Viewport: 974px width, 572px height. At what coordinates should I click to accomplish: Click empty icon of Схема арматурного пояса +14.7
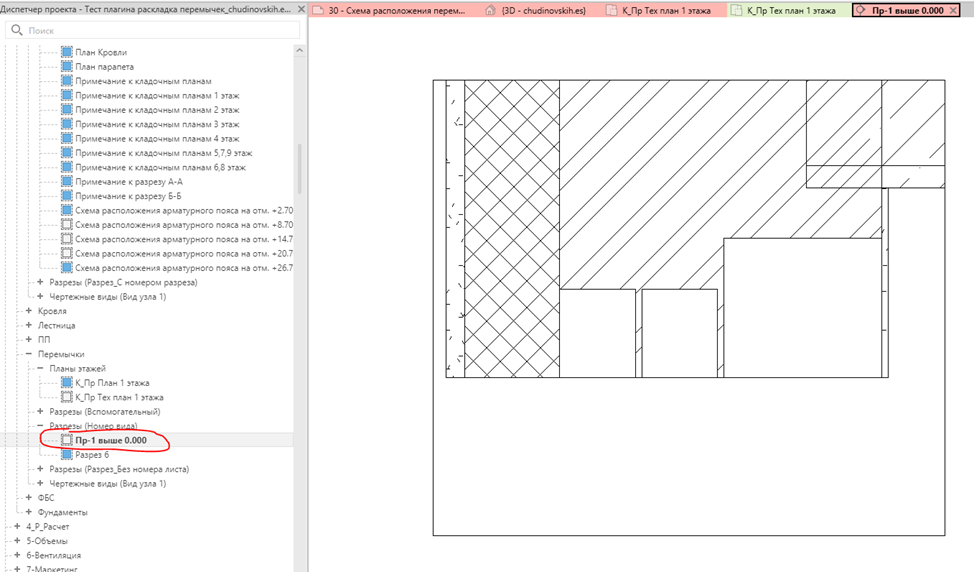66,238
